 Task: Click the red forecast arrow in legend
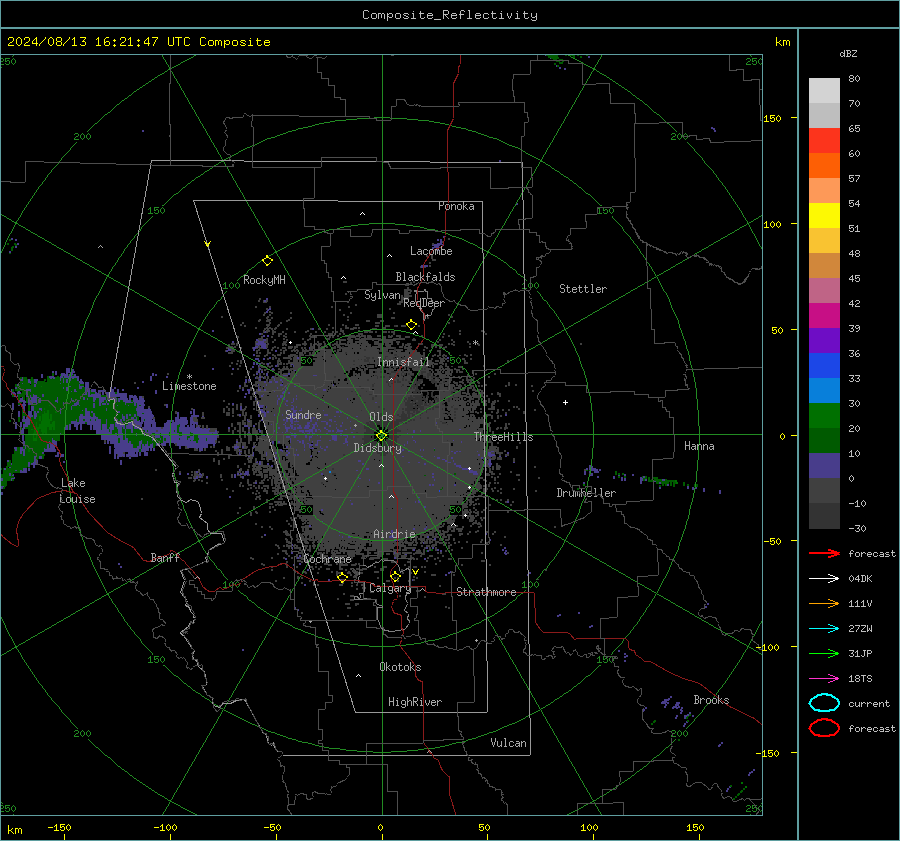(x=824, y=553)
